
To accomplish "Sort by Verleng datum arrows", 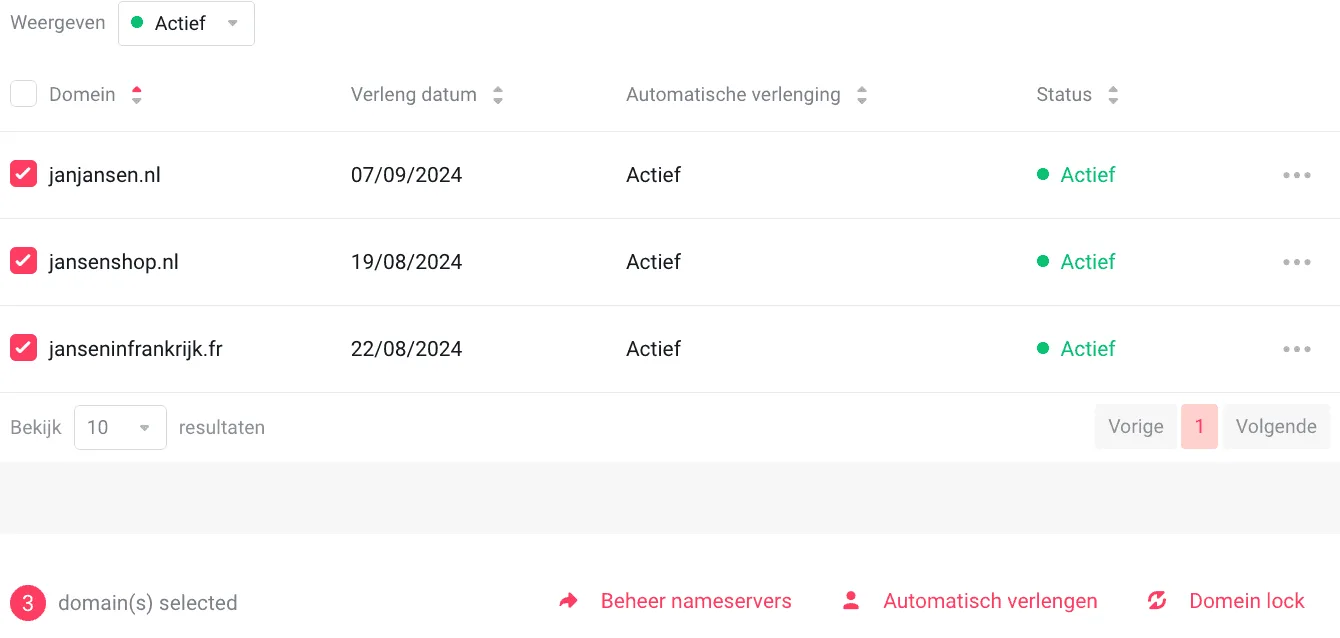I will [498, 95].
